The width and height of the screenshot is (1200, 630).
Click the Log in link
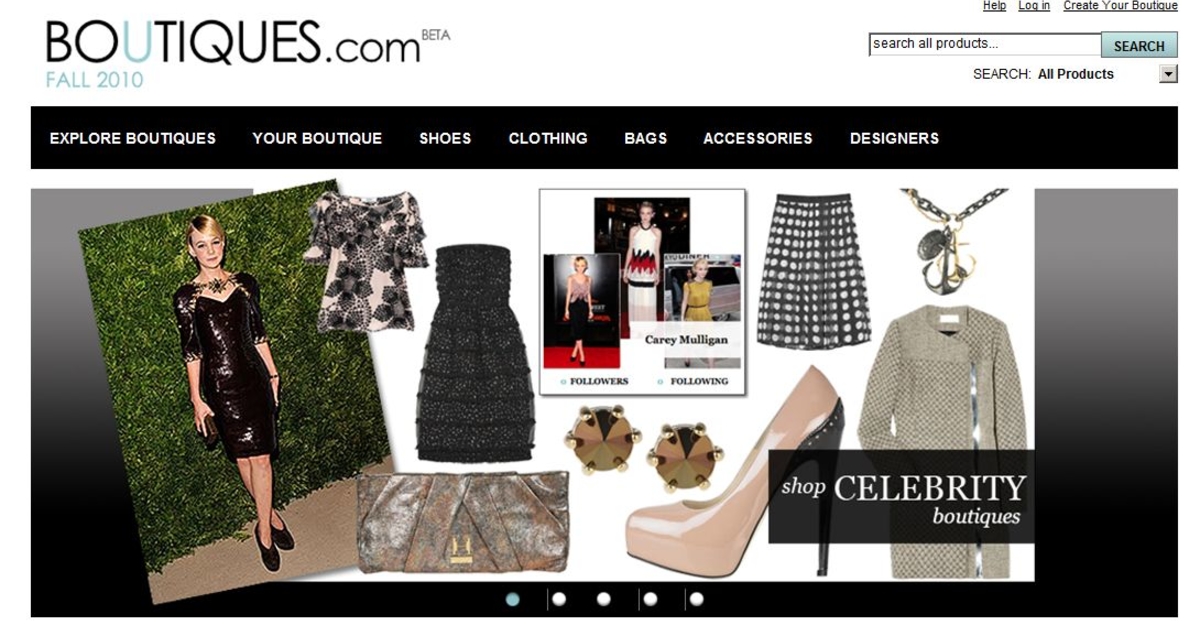coord(1034,6)
